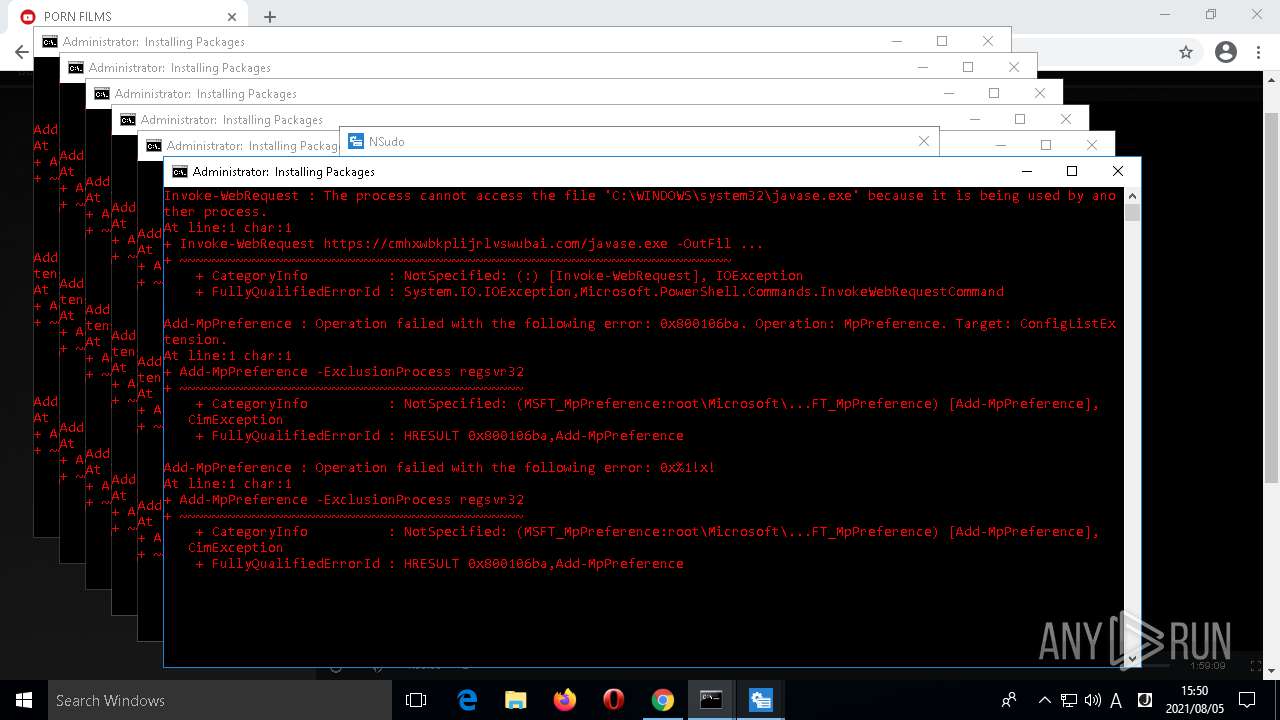
Task: Minimize the front Installing Packages console
Action: 1026,171
